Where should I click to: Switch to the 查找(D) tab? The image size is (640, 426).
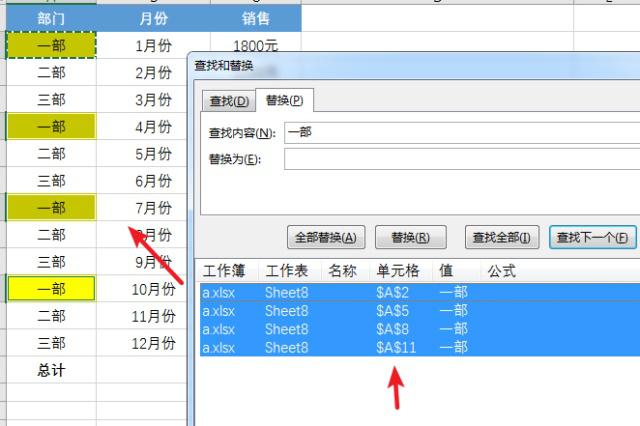(229, 101)
